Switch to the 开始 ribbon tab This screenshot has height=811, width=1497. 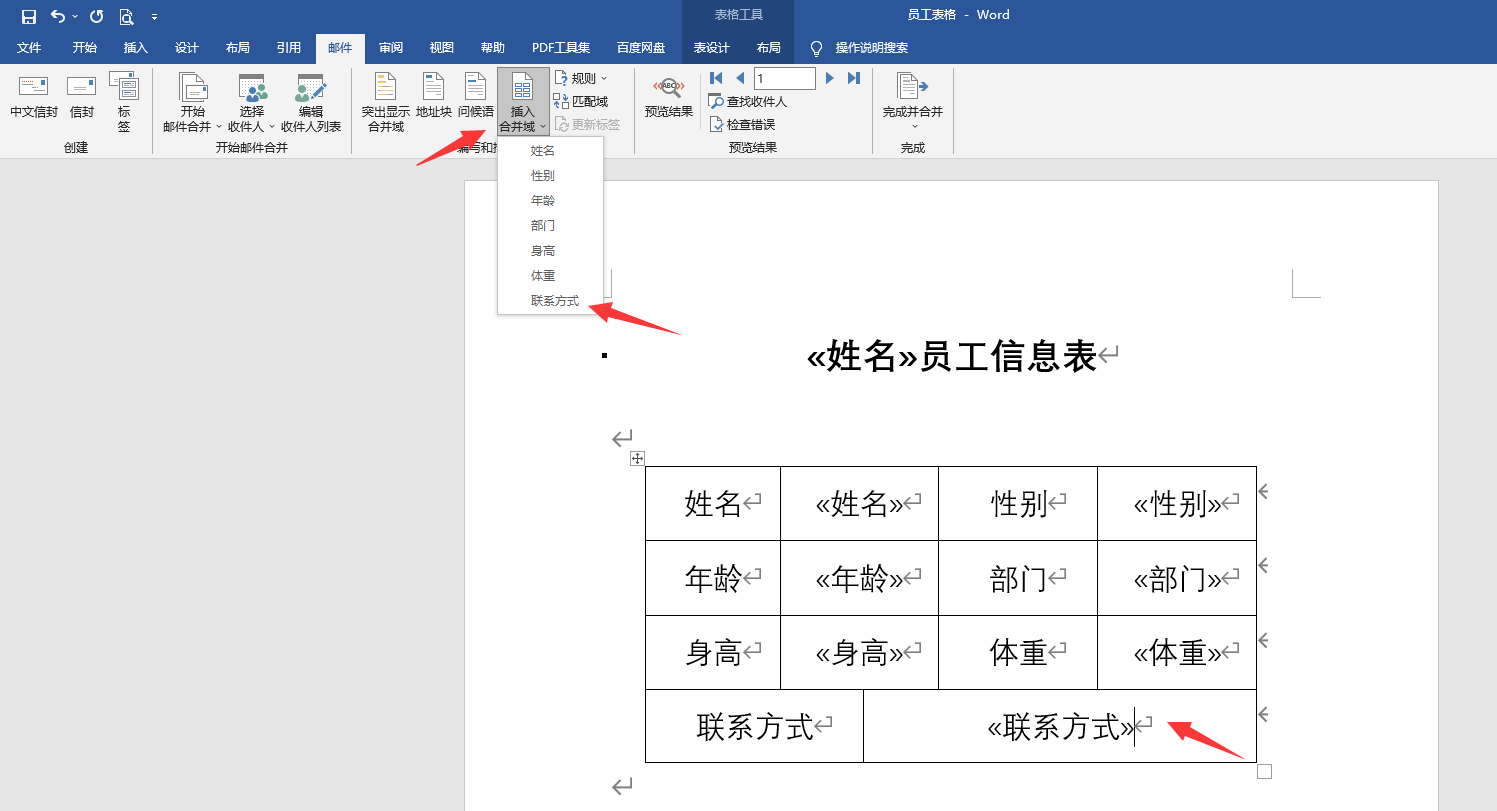coord(85,48)
